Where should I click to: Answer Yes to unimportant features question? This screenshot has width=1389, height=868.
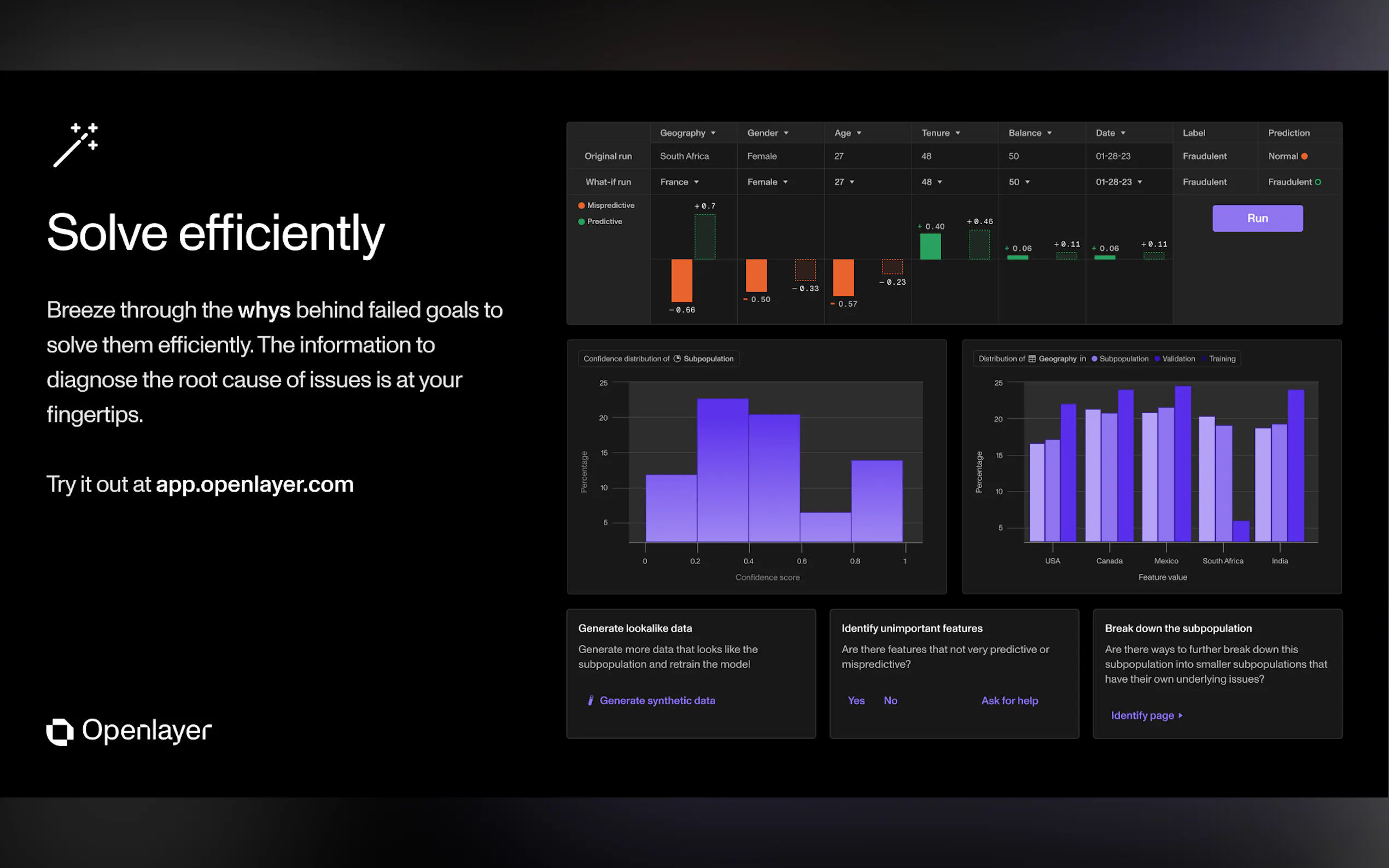[x=856, y=700]
